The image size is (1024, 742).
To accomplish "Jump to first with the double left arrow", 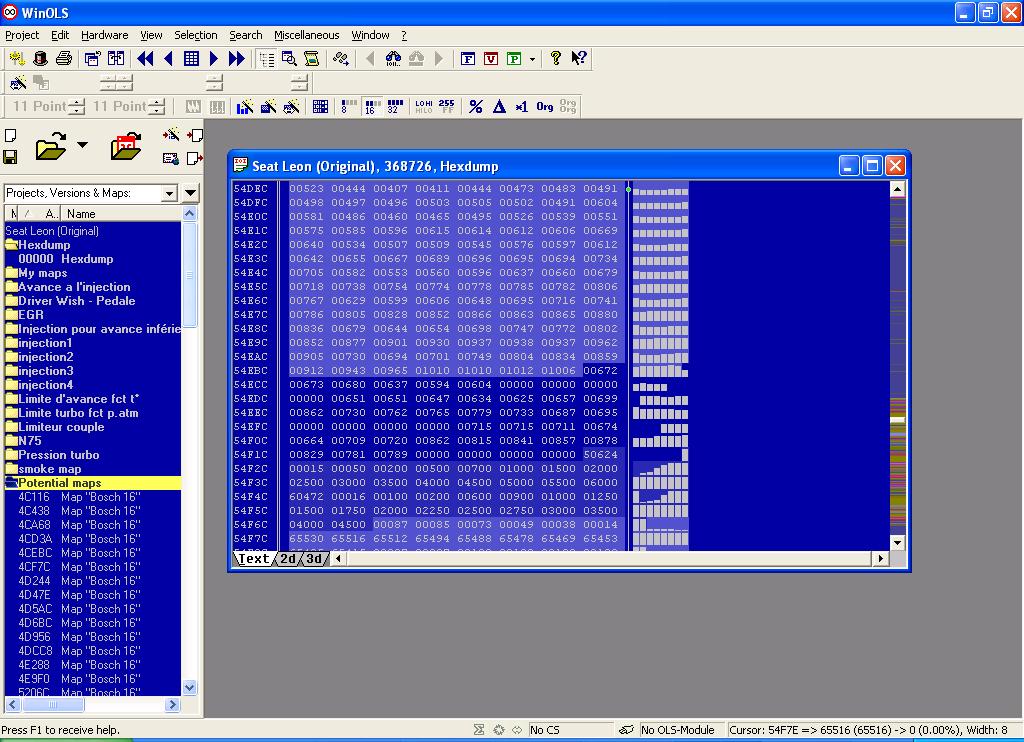I will pyautogui.click(x=145, y=59).
